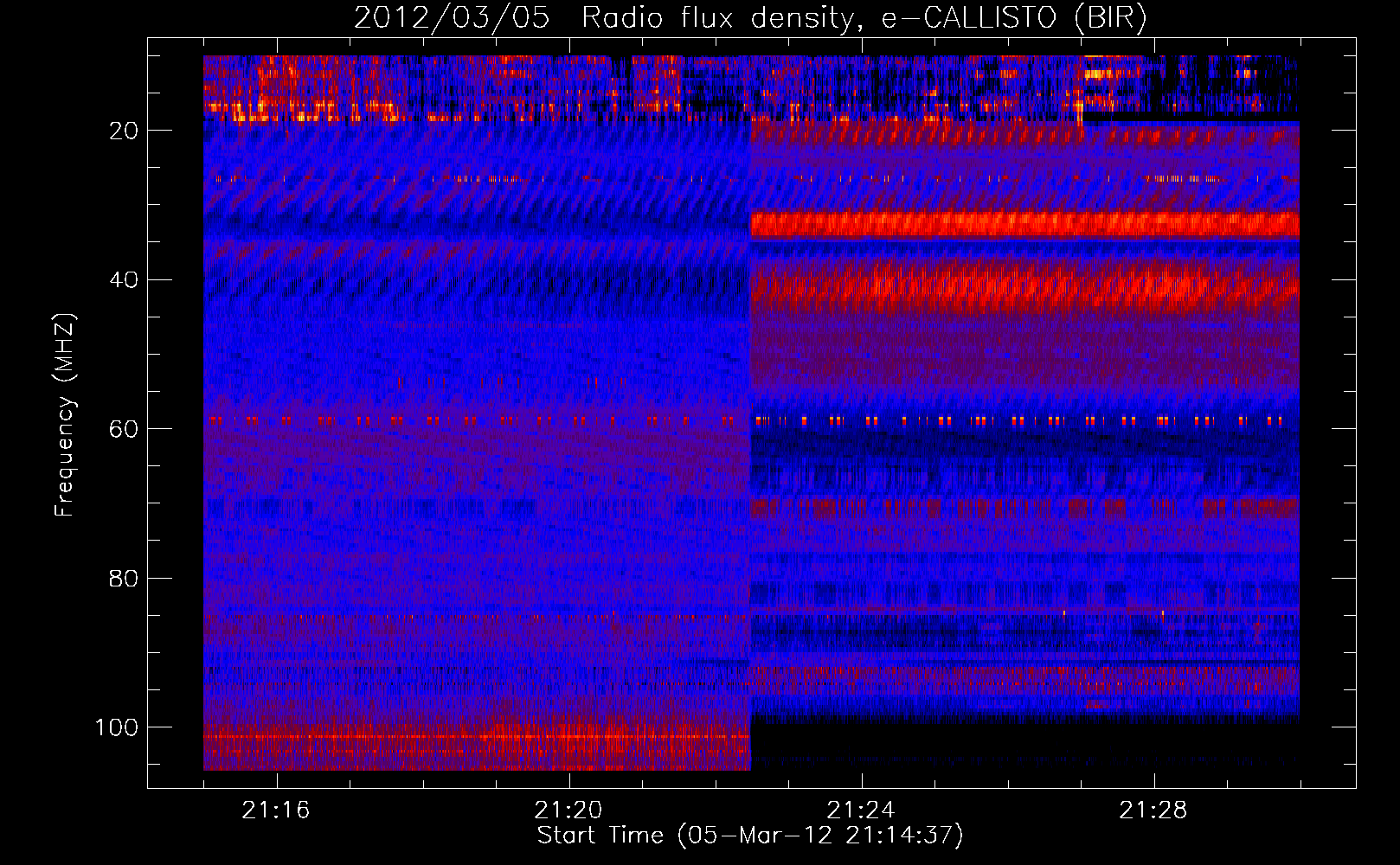Click the 'Frequency (MHZ)' axis label

click(65, 415)
